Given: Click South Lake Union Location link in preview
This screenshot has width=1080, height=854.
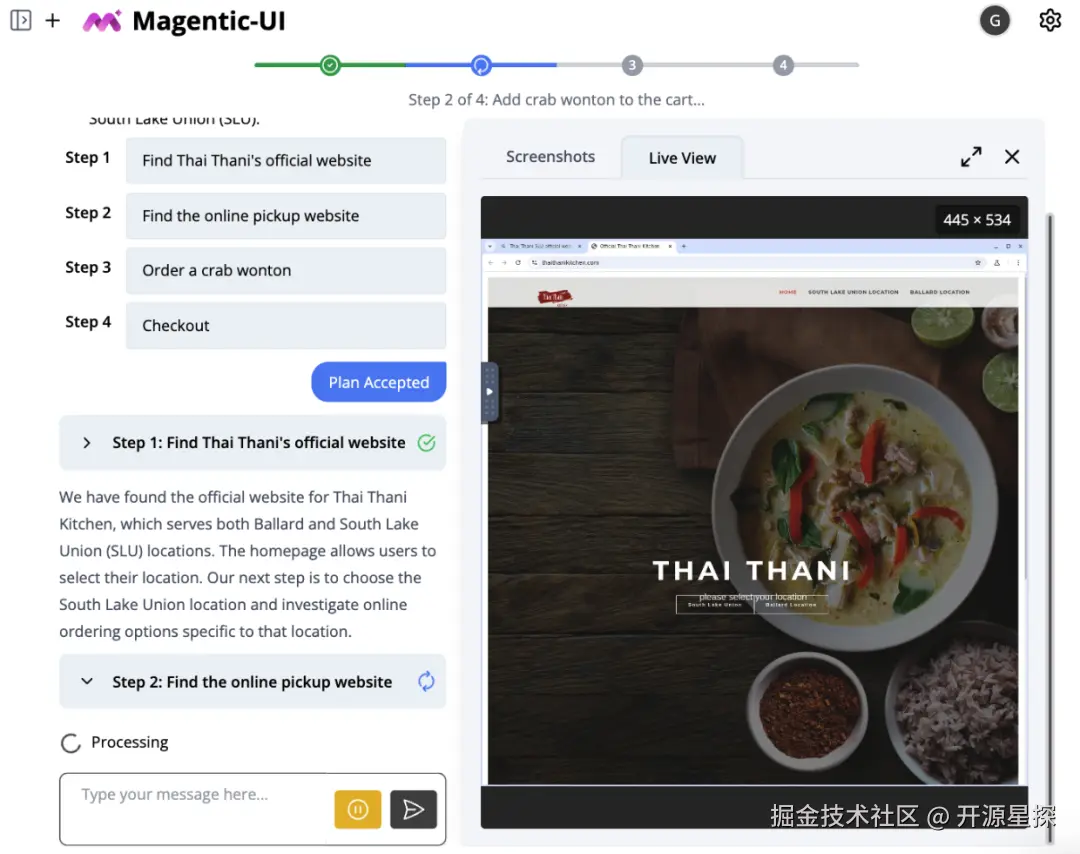Looking at the screenshot, I should tap(853, 292).
